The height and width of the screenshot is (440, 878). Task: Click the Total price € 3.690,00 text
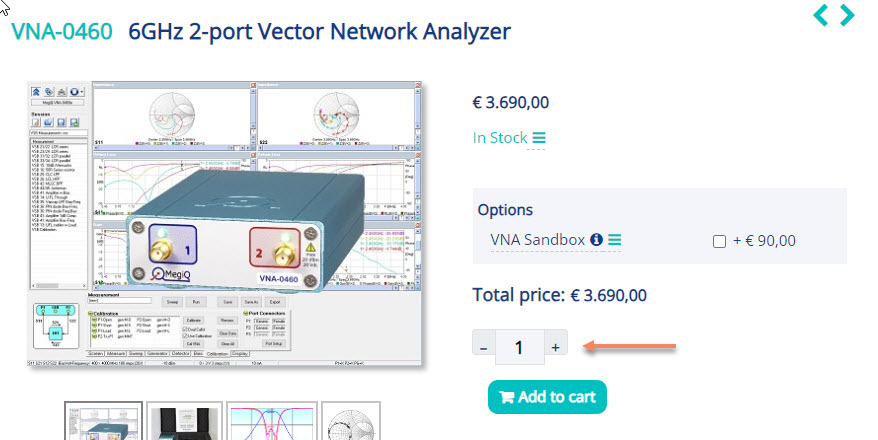coord(559,295)
